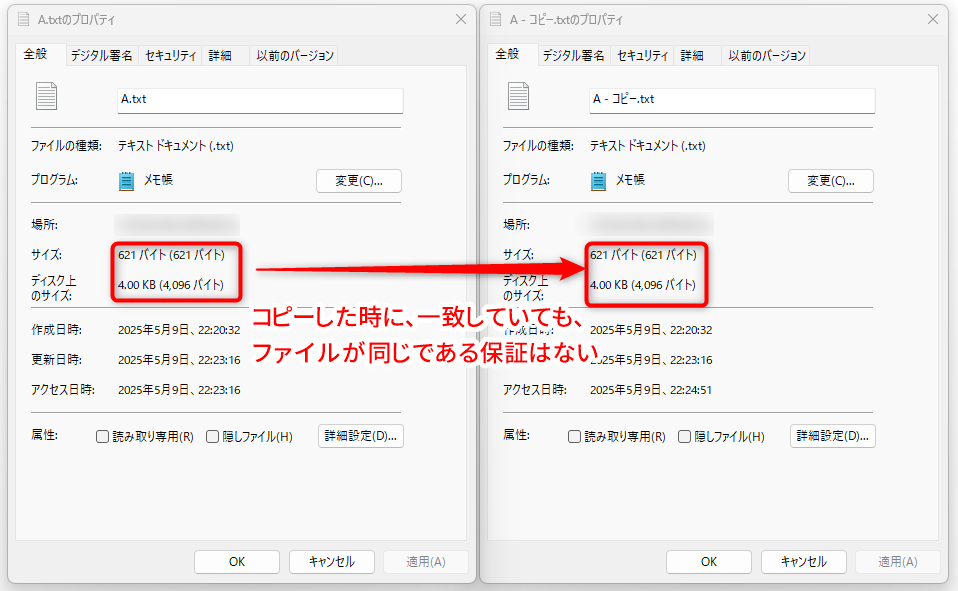Click アクセス日時 value 22:23:16 in A.txt window

tap(179, 390)
